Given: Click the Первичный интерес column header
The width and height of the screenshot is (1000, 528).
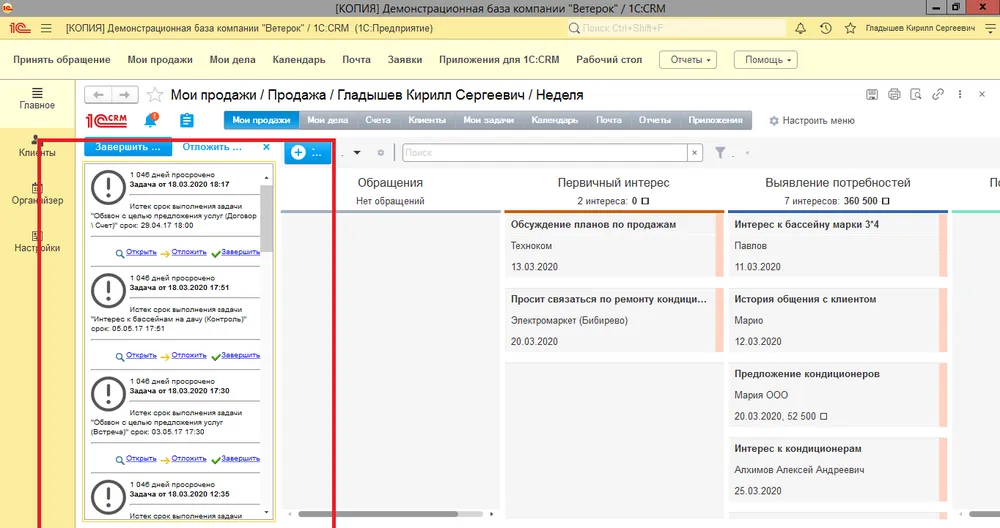Looking at the screenshot, I should coord(614,183).
